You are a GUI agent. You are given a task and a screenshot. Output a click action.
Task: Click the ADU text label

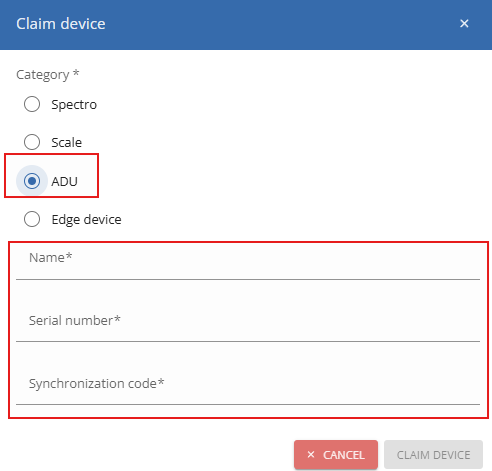coord(64,181)
